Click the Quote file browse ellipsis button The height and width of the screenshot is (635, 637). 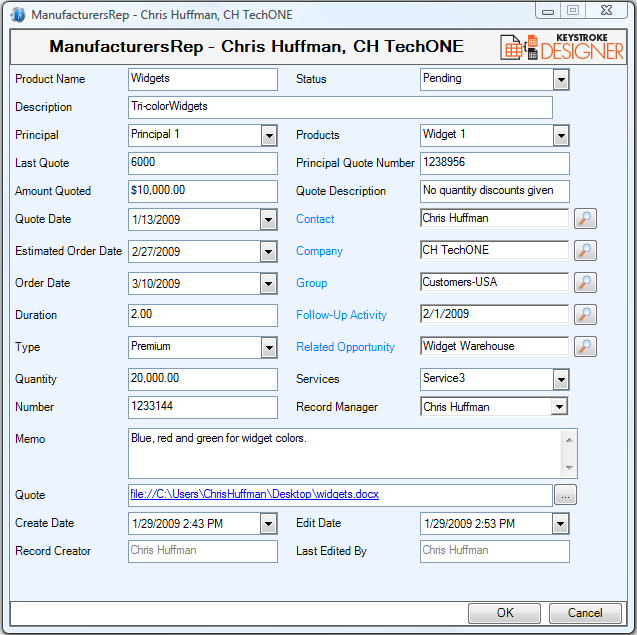tap(565, 495)
